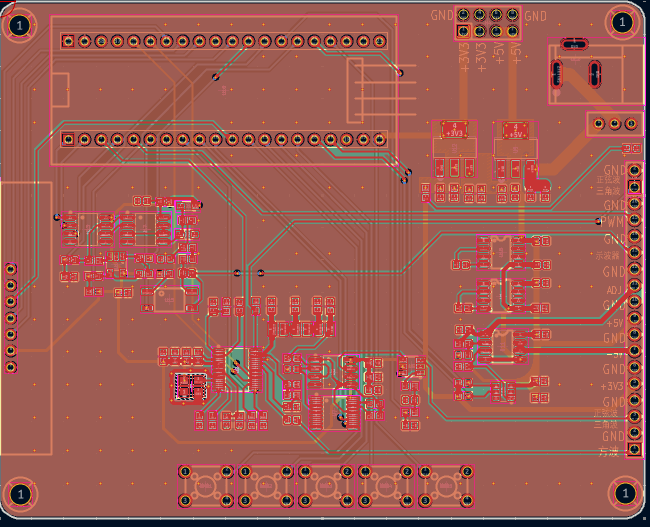Select the square first pad of the module's bottom pin row
The image size is (650, 527).
coord(68,139)
